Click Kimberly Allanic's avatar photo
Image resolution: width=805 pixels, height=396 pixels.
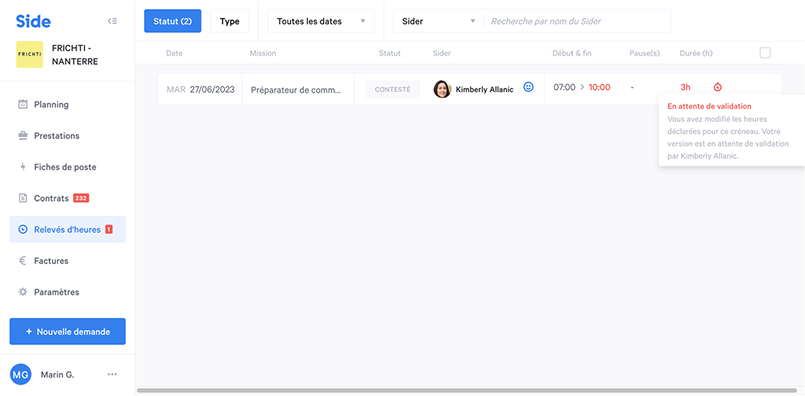coord(442,89)
